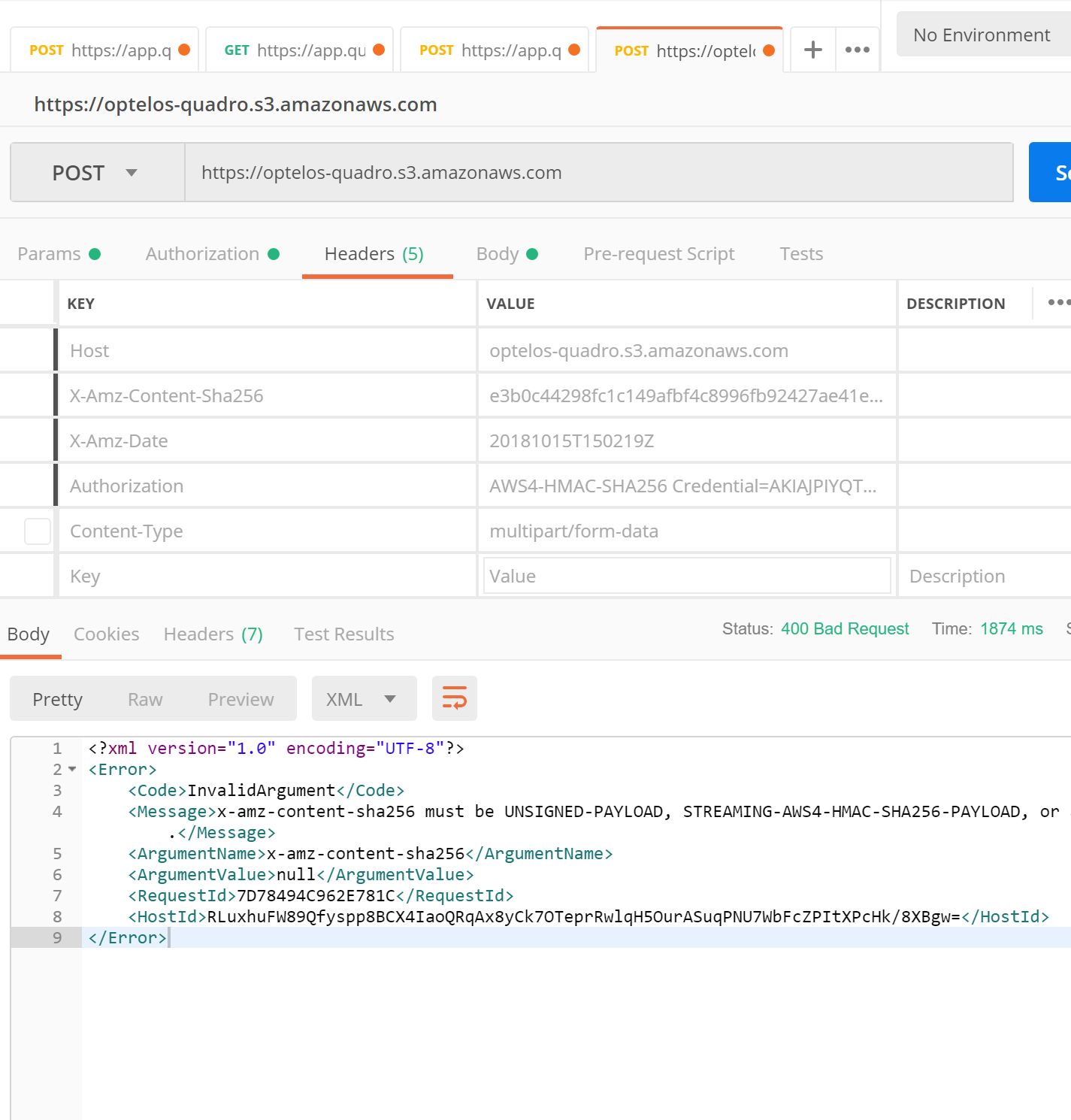Switch to third POST https://app.q tab
The height and width of the screenshot is (1120, 1071).
[495, 50]
